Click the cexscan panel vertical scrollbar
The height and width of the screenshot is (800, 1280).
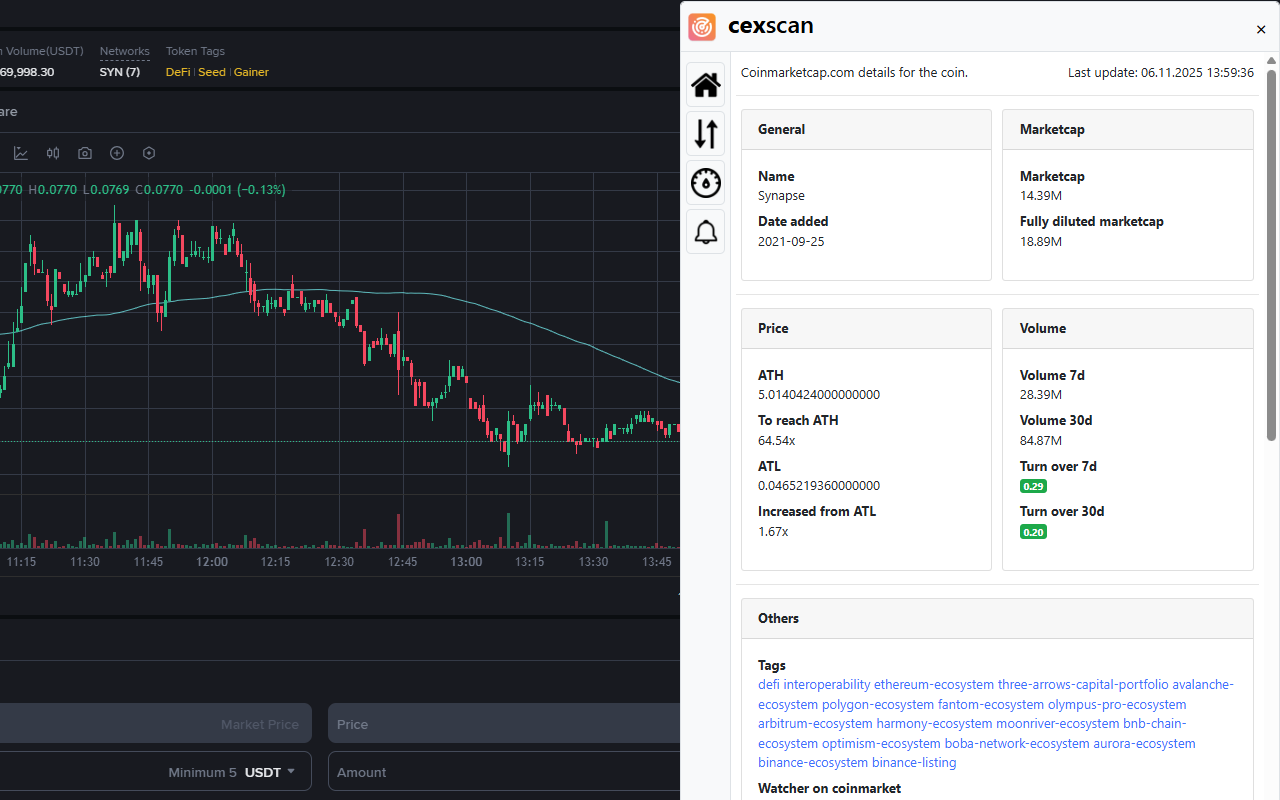tap(1272, 255)
